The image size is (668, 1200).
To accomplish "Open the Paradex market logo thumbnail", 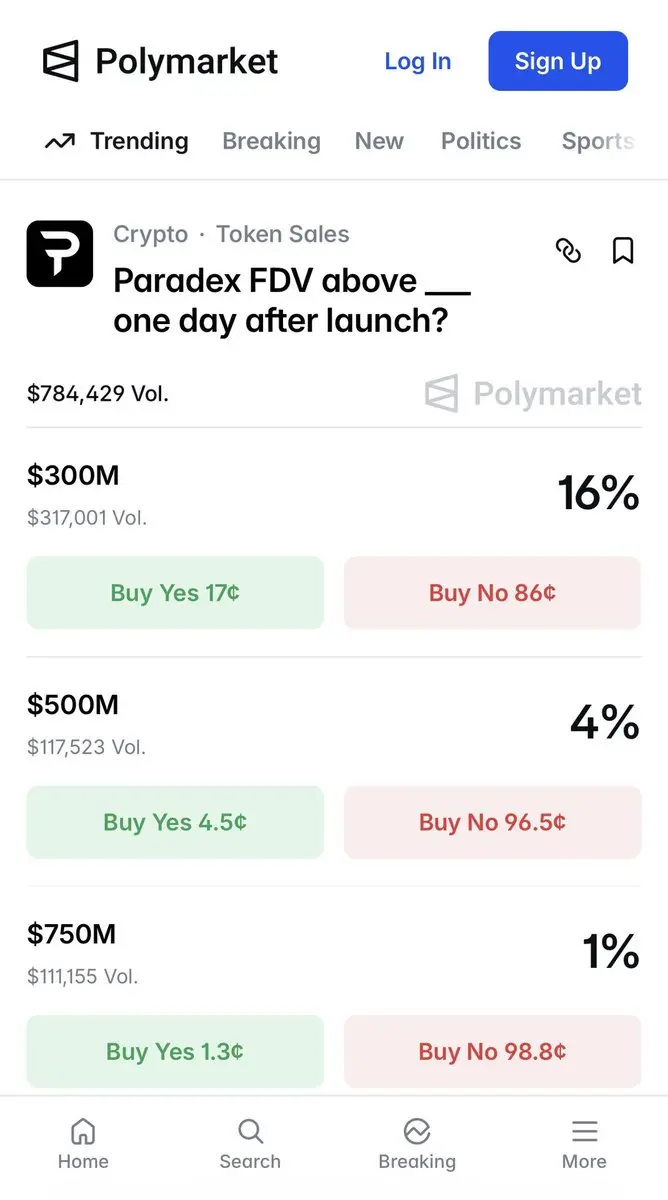I will tap(60, 254).
